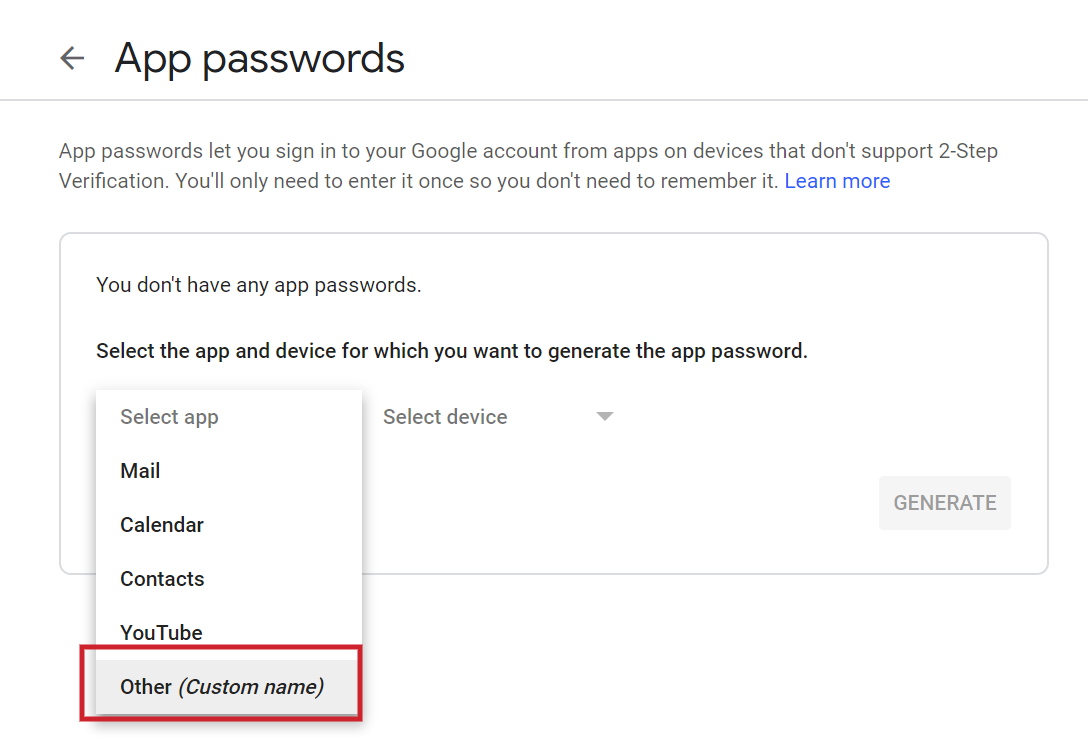
Task: Open the Select device dropdown arrow
Action: [x=605, y=416]
